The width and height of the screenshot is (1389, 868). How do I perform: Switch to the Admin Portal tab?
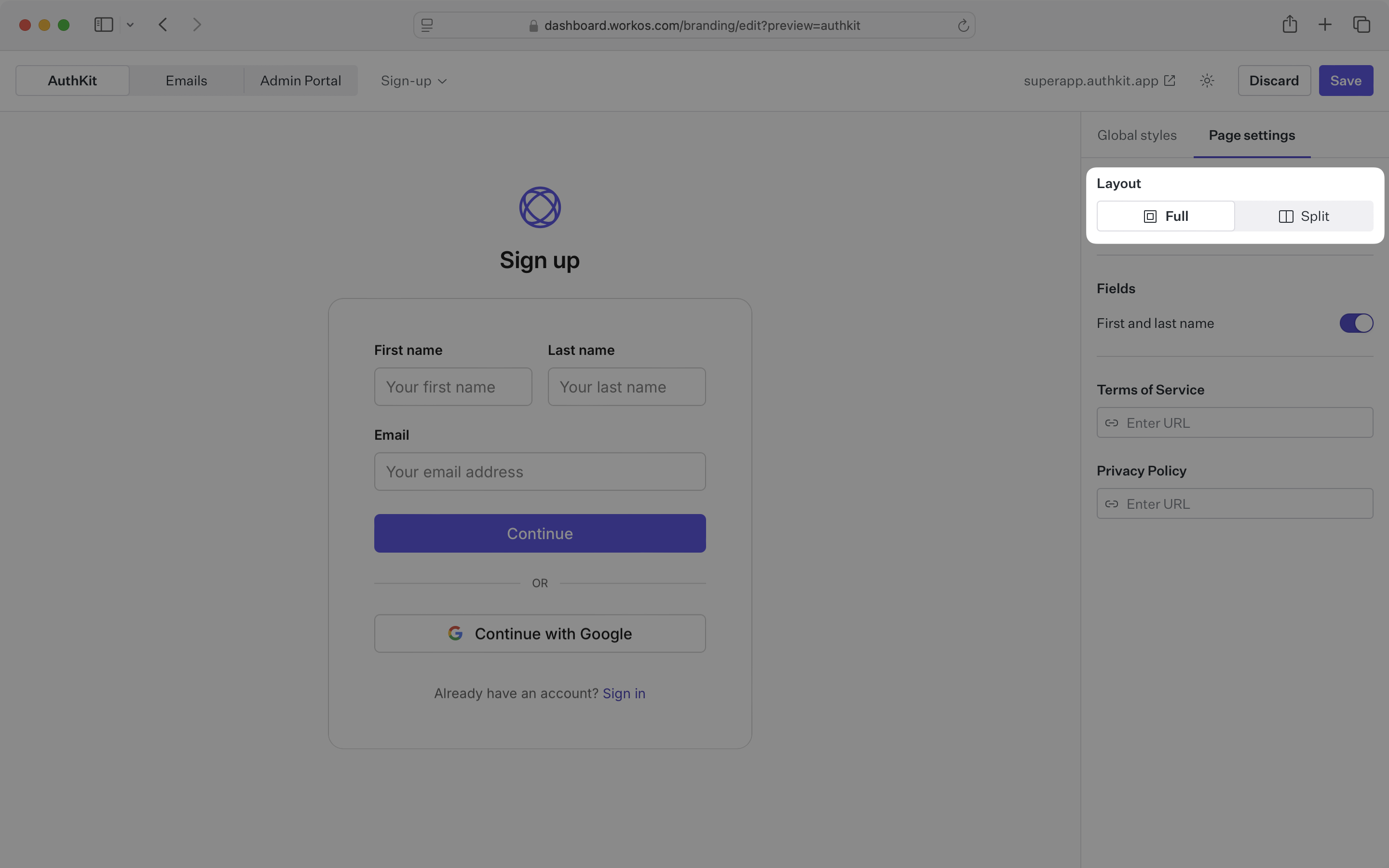pos(300,81)
